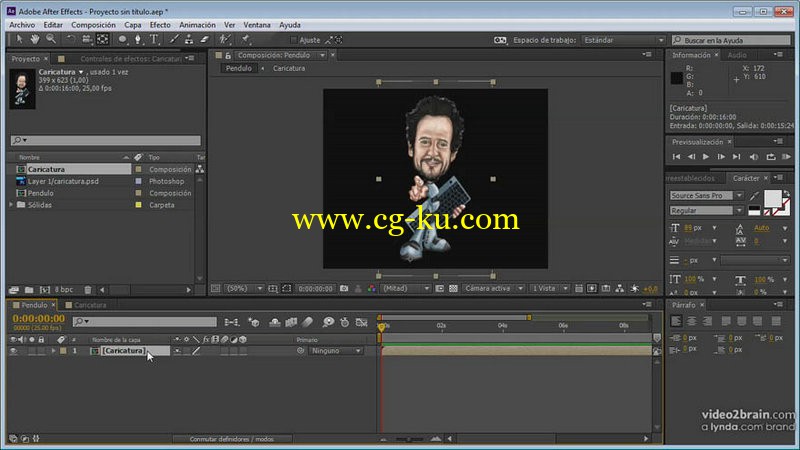Expand the Sólidos folder

11,205
